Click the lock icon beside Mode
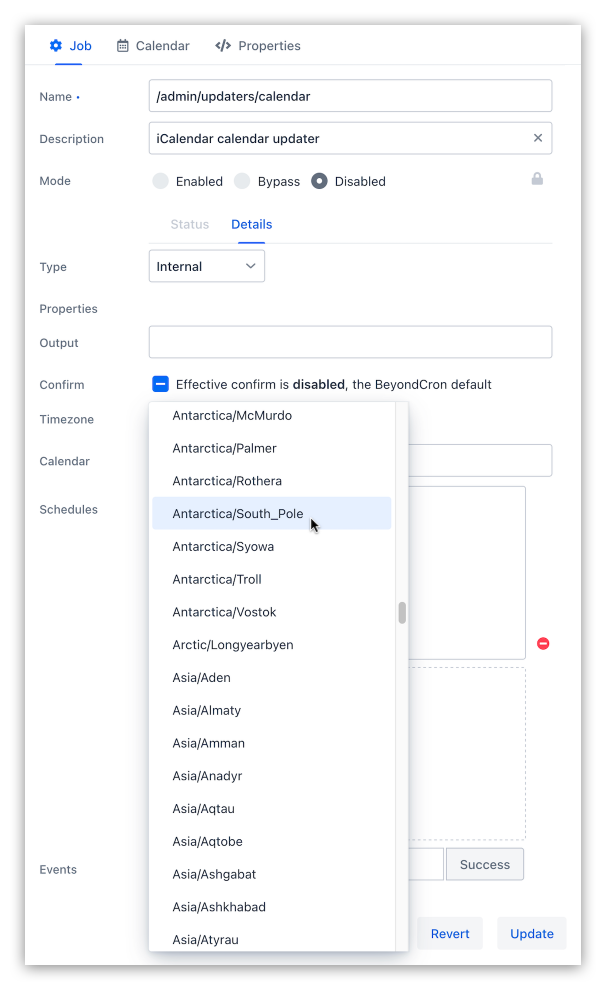 [537, 179]
